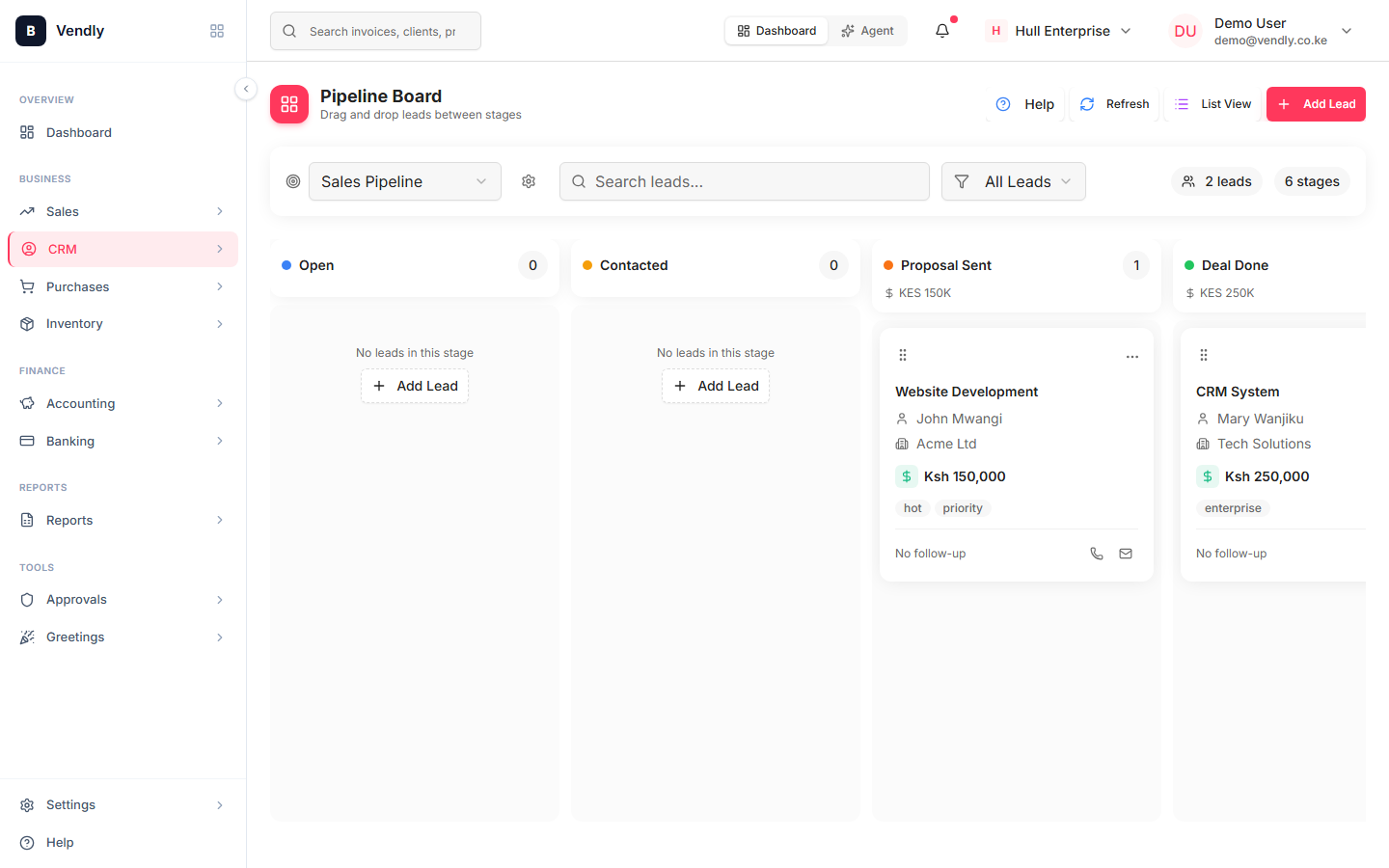
Task: Click email icon on Website Development card
Action: (1126, 554)
